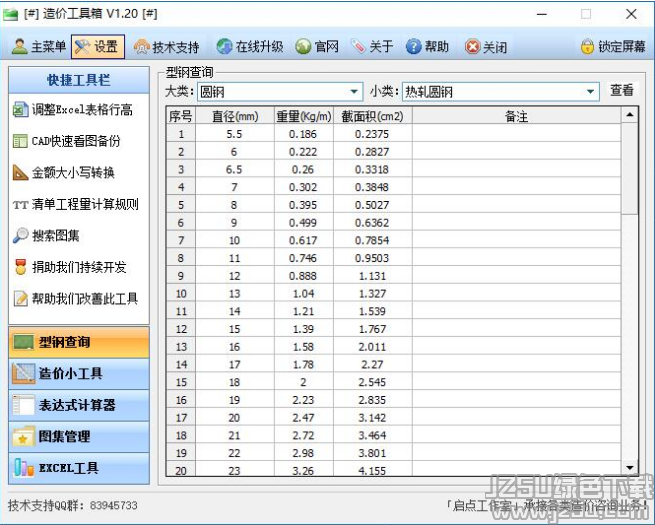The height and width of the screenshot is (525, 655).
Task: Select weight cell 2.72
Action: 304,436
